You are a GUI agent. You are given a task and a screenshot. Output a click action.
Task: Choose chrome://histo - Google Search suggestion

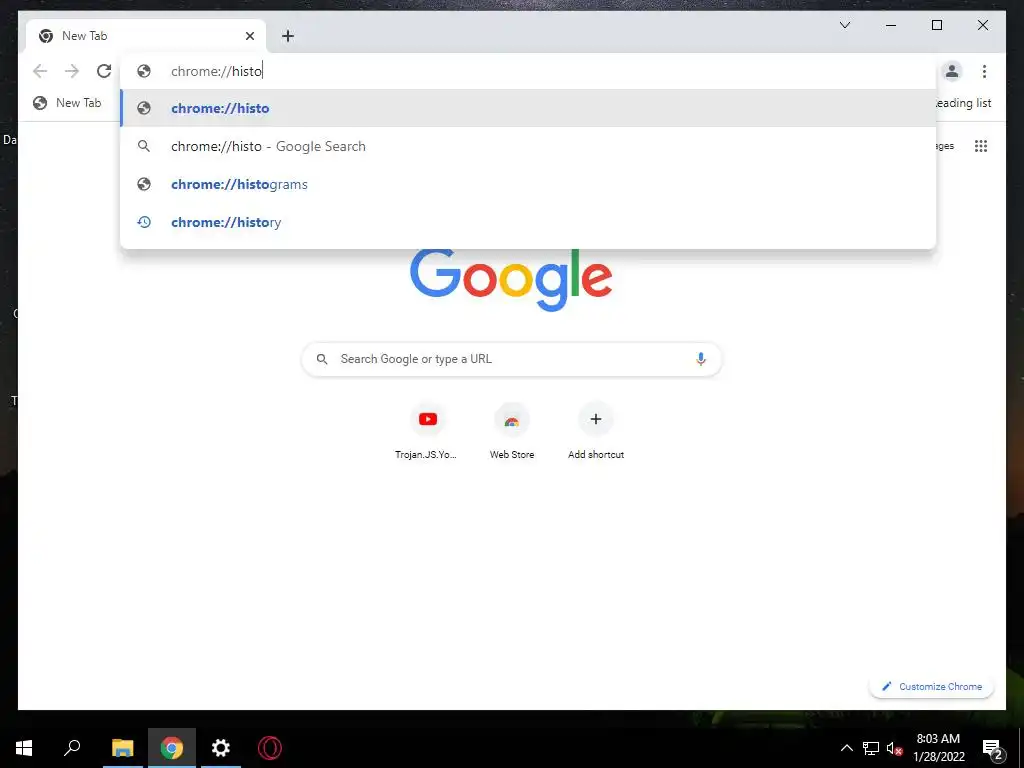(528, 146)
